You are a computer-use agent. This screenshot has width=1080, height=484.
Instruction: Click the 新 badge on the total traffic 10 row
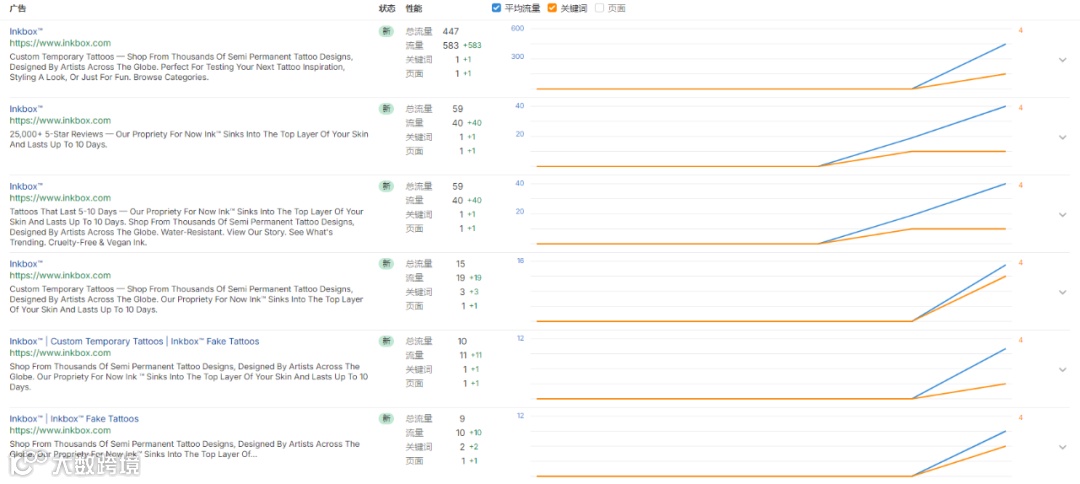(x=386, y=341)
